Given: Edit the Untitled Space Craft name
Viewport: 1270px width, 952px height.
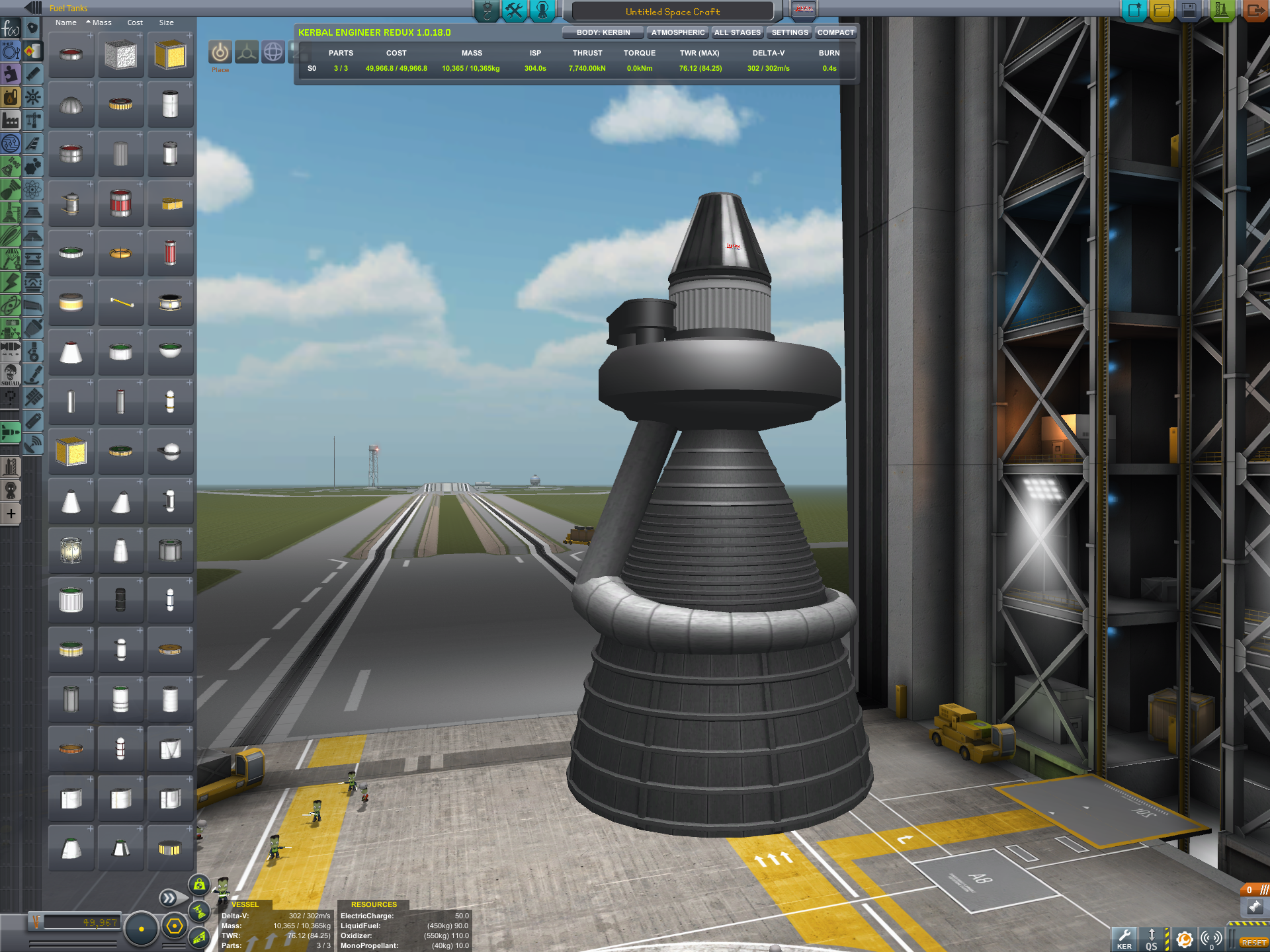Looking at the screenshot, I should (x=672, y=11).
